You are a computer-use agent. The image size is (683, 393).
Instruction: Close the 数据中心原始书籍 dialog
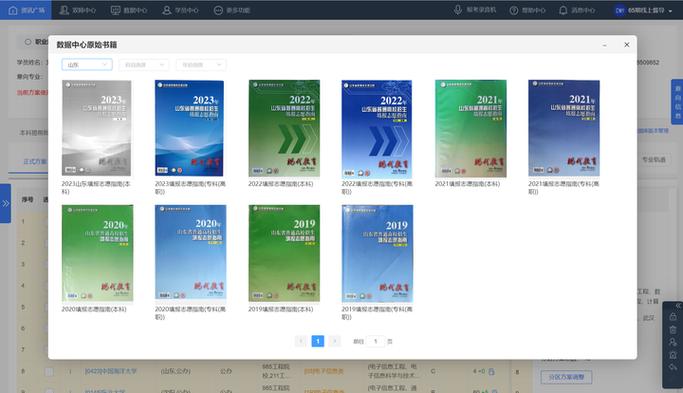[627, 44]
